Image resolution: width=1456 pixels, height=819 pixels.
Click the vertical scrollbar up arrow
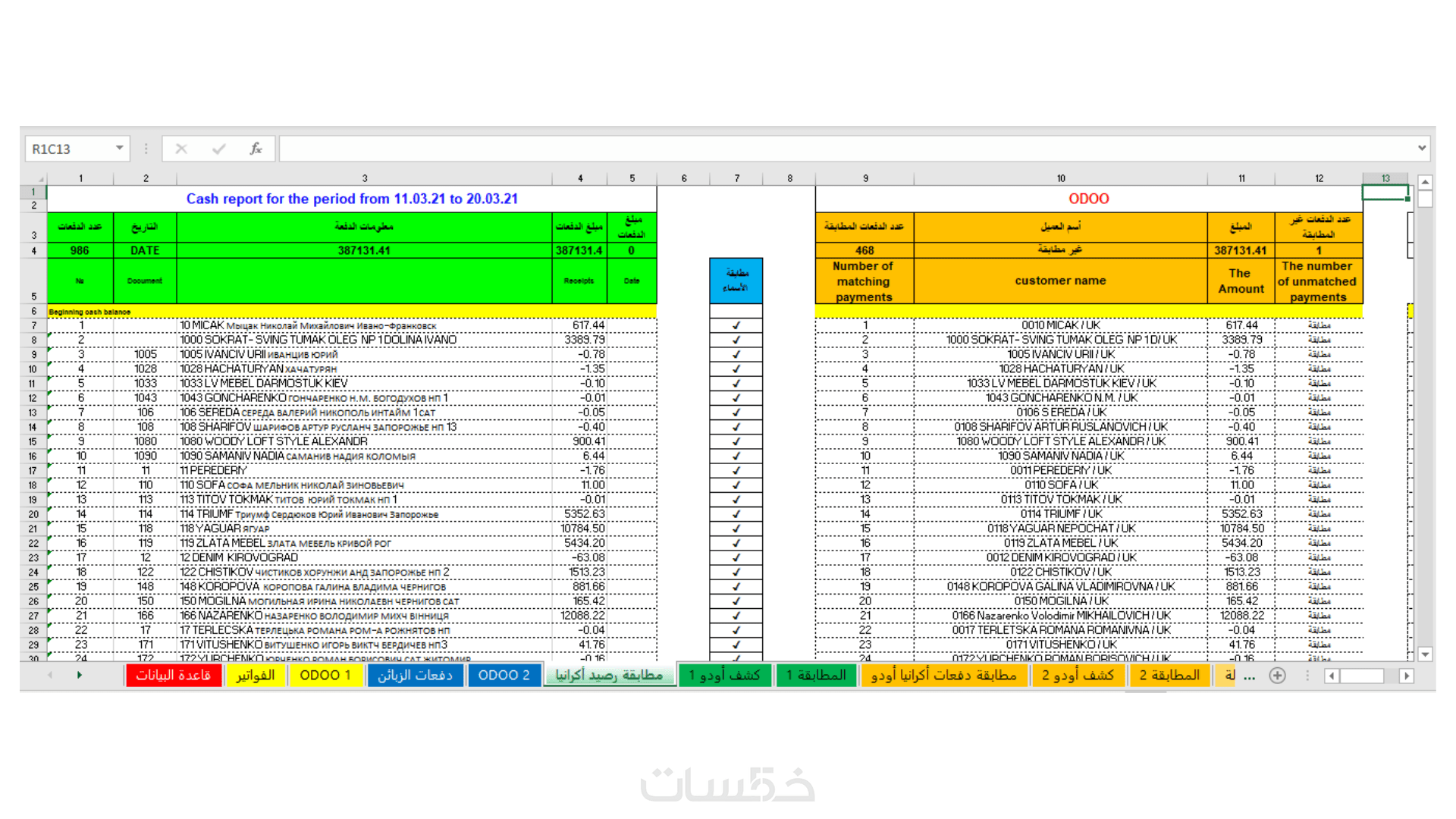click(1425, 182)
